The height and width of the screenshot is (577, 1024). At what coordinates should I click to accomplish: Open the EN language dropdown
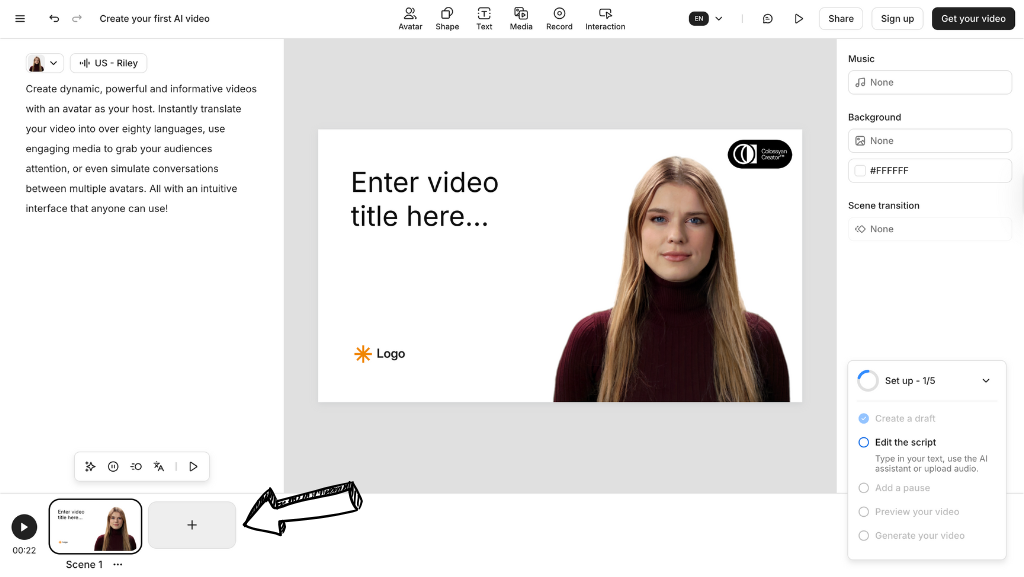click(706, 19)
